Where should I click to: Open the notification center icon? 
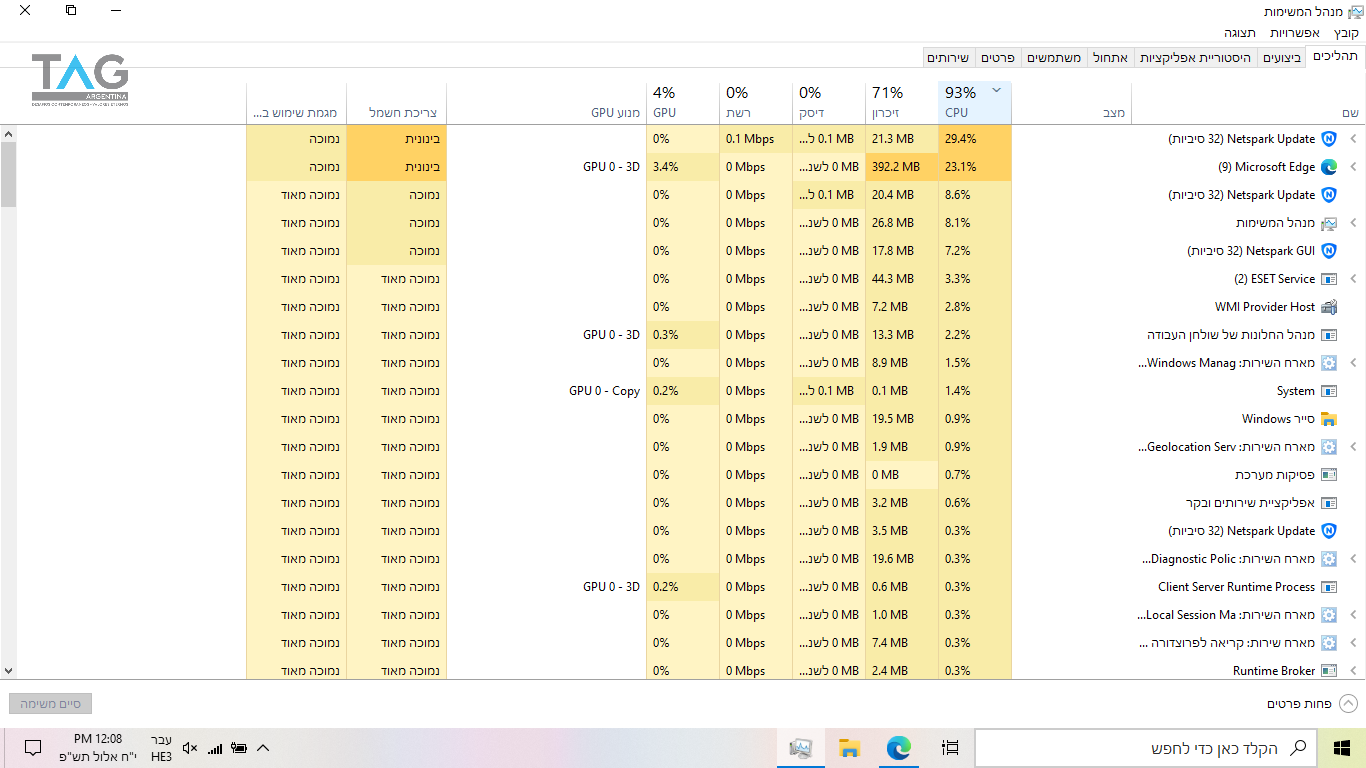(32, 747)
